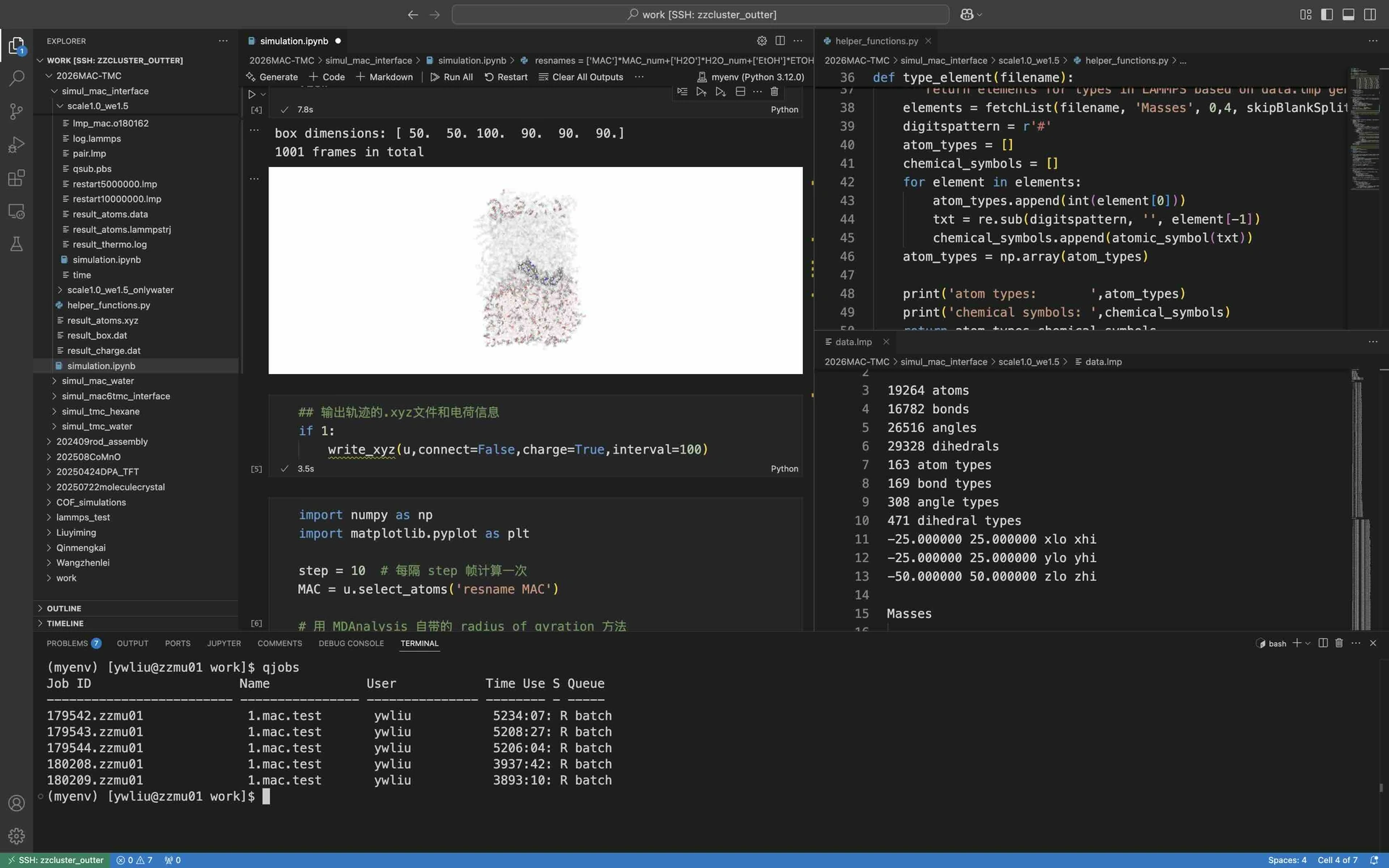1389x868 pixels.
Task: Toggle the primary side bar
Action: click(x=1327, y=14)
